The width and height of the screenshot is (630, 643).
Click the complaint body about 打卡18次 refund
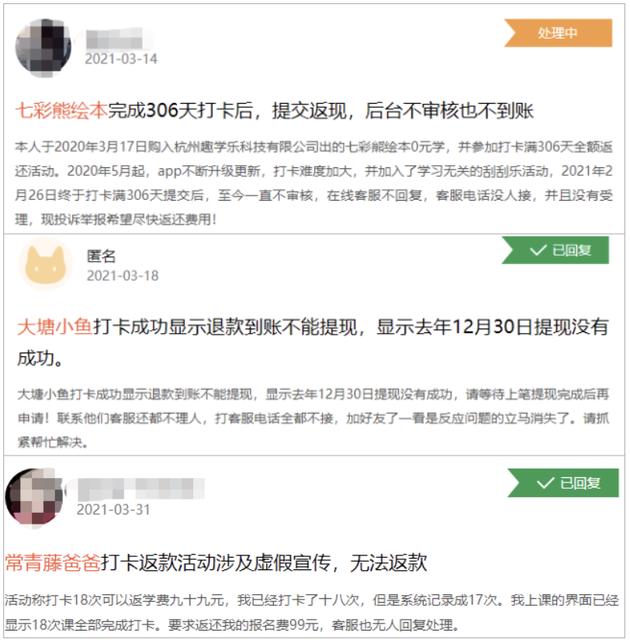pyautogui.click(x=312, y=613)
